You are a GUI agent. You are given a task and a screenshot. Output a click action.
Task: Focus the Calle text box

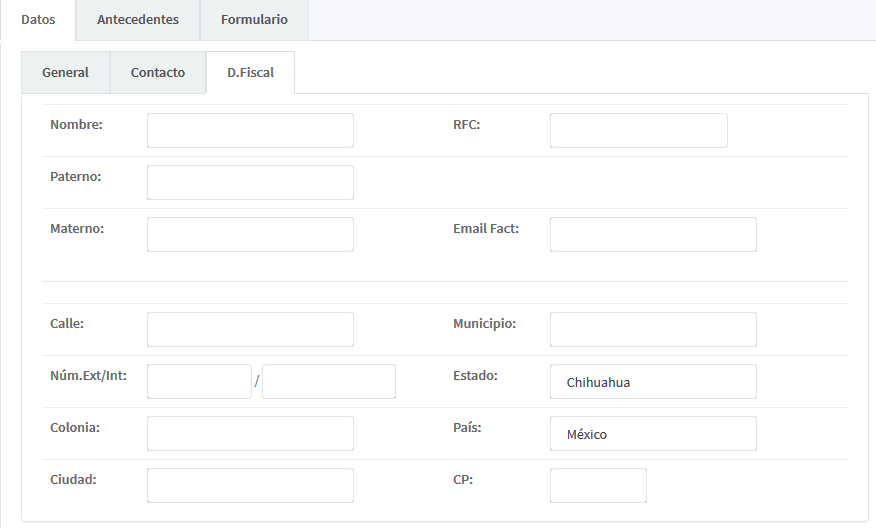[x=250, y=329]
